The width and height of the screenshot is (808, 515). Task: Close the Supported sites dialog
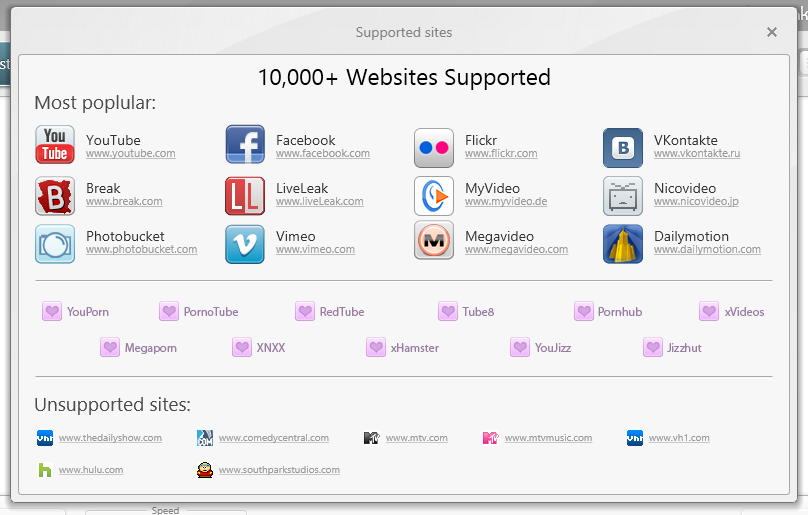tap(771, 32)
